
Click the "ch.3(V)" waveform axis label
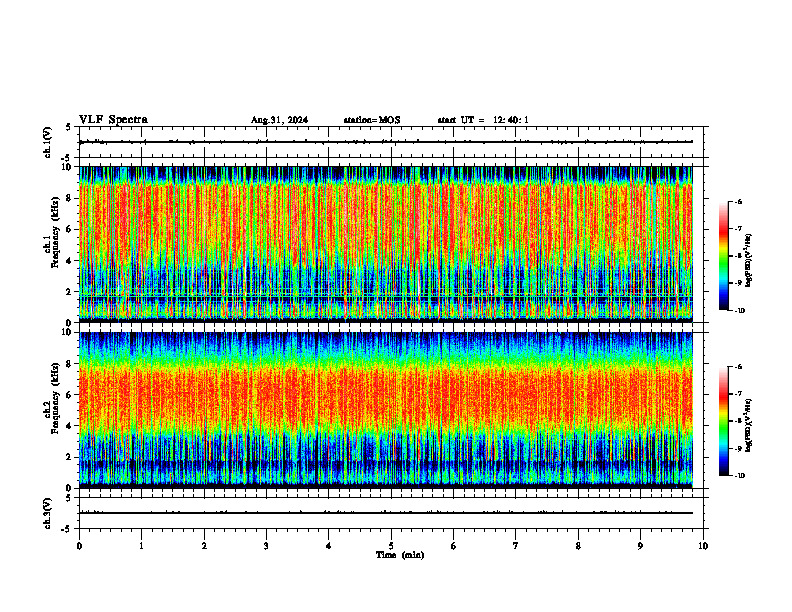[x=47, y=513]
